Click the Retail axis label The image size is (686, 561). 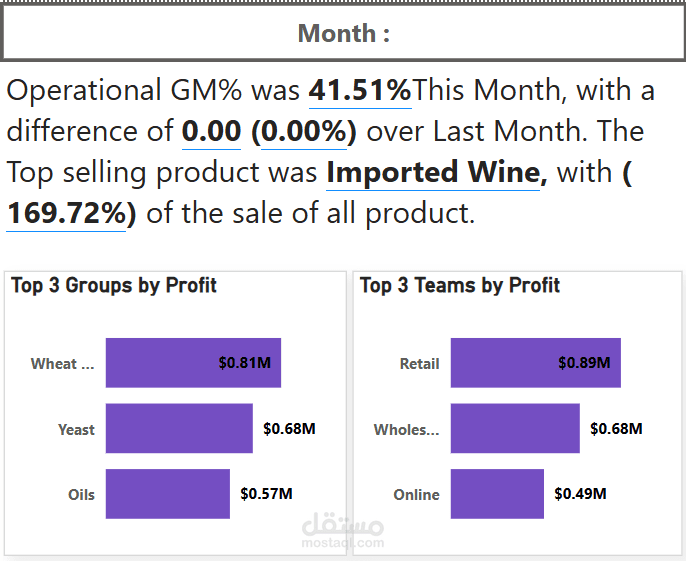(x=419, y=364)
